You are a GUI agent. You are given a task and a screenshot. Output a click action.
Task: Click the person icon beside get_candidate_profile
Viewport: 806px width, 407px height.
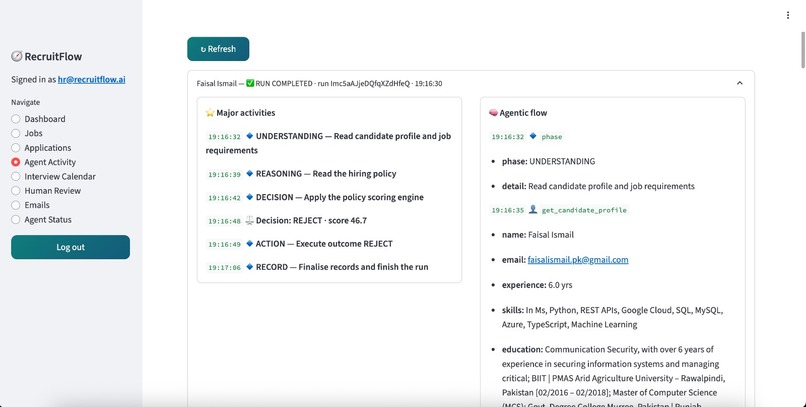[533, 210]
